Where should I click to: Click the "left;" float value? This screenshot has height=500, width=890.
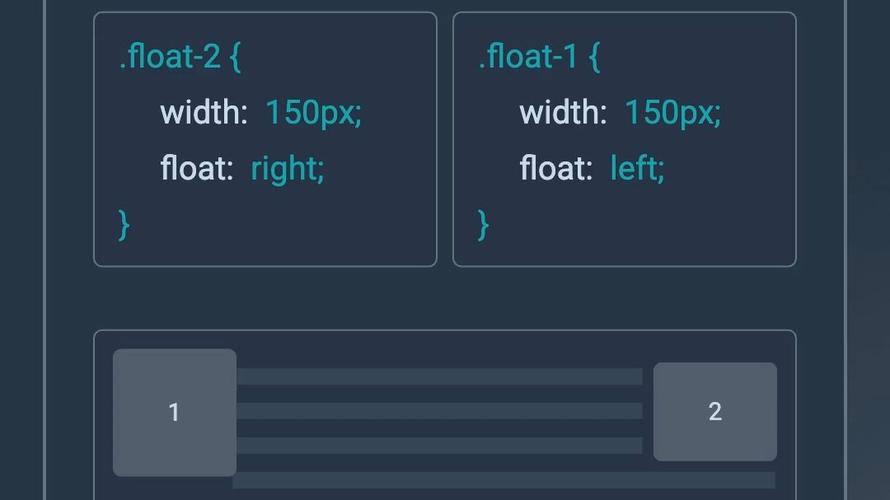click(637, 167)
